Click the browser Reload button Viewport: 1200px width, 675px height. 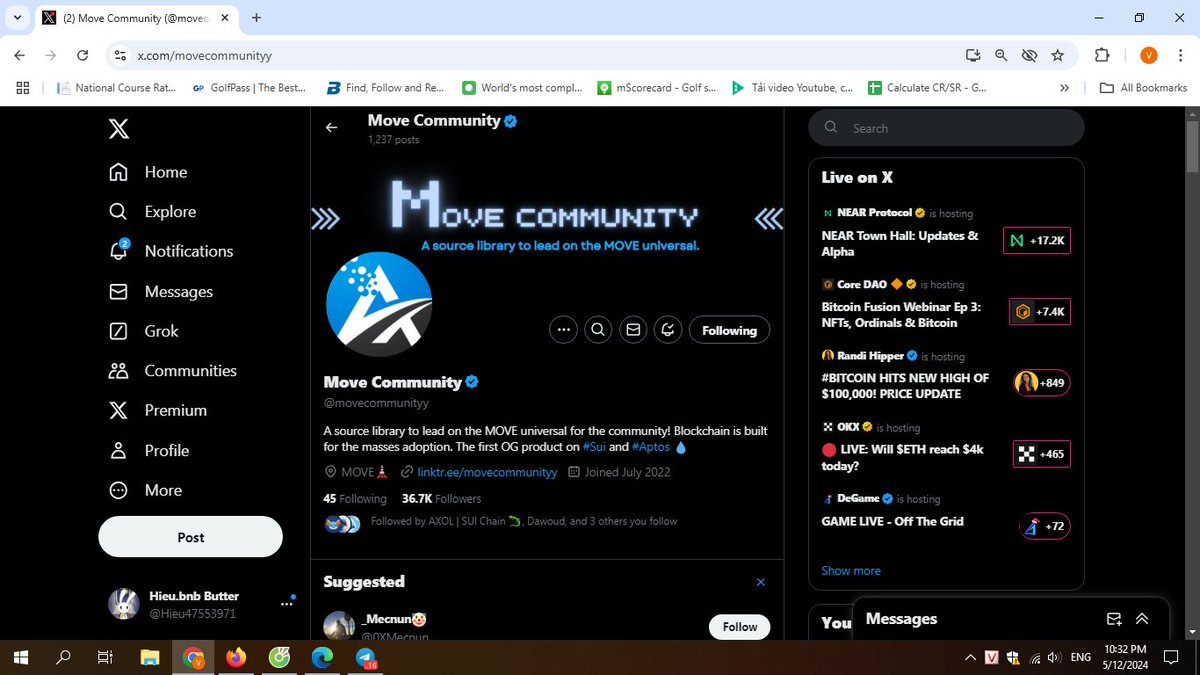tap(82, 55)
